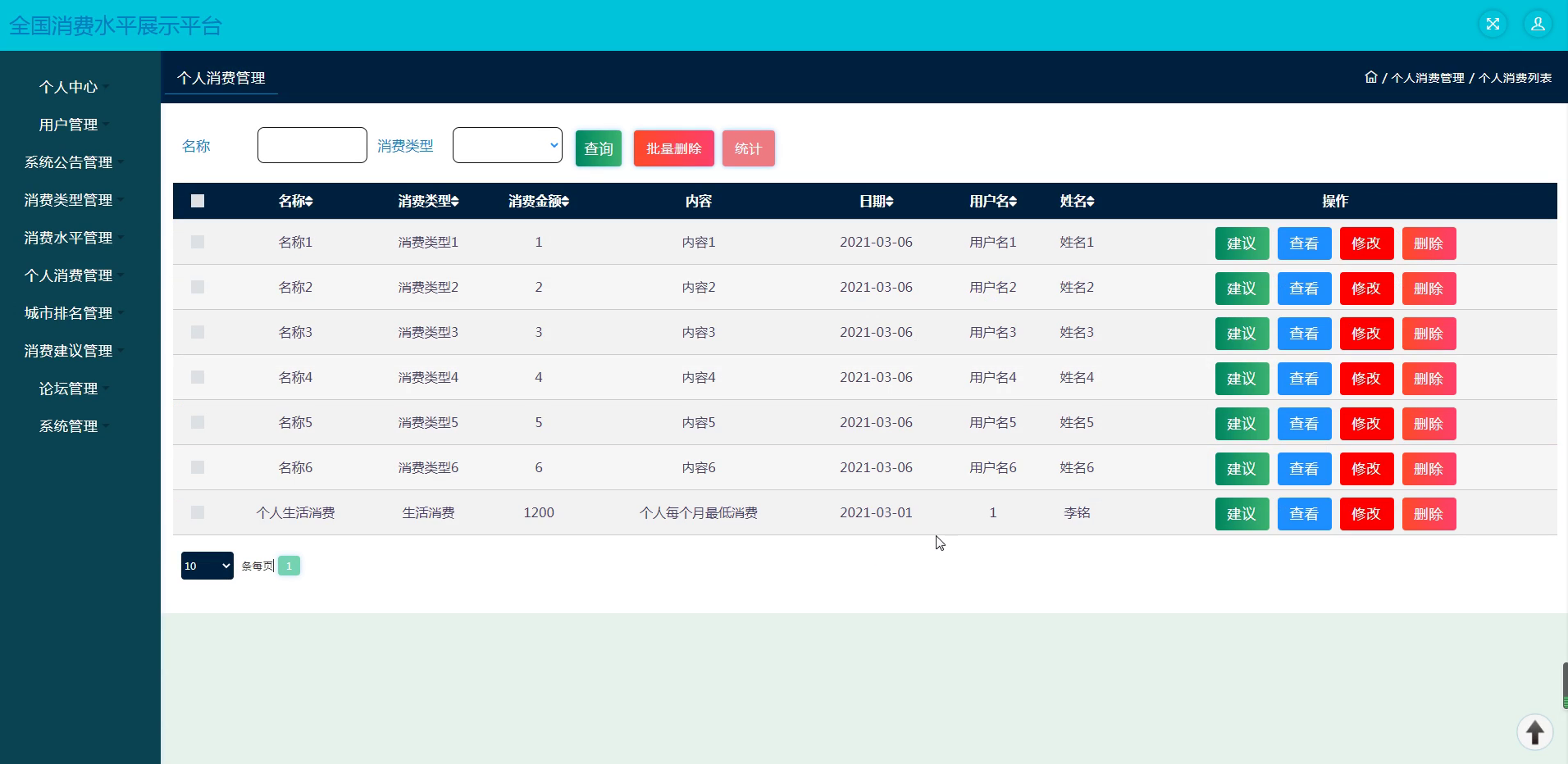Click the vertical scrollbar thumb at right edge
Viewport: 1568px width, 764px height.
click(x=1565, y=685)
